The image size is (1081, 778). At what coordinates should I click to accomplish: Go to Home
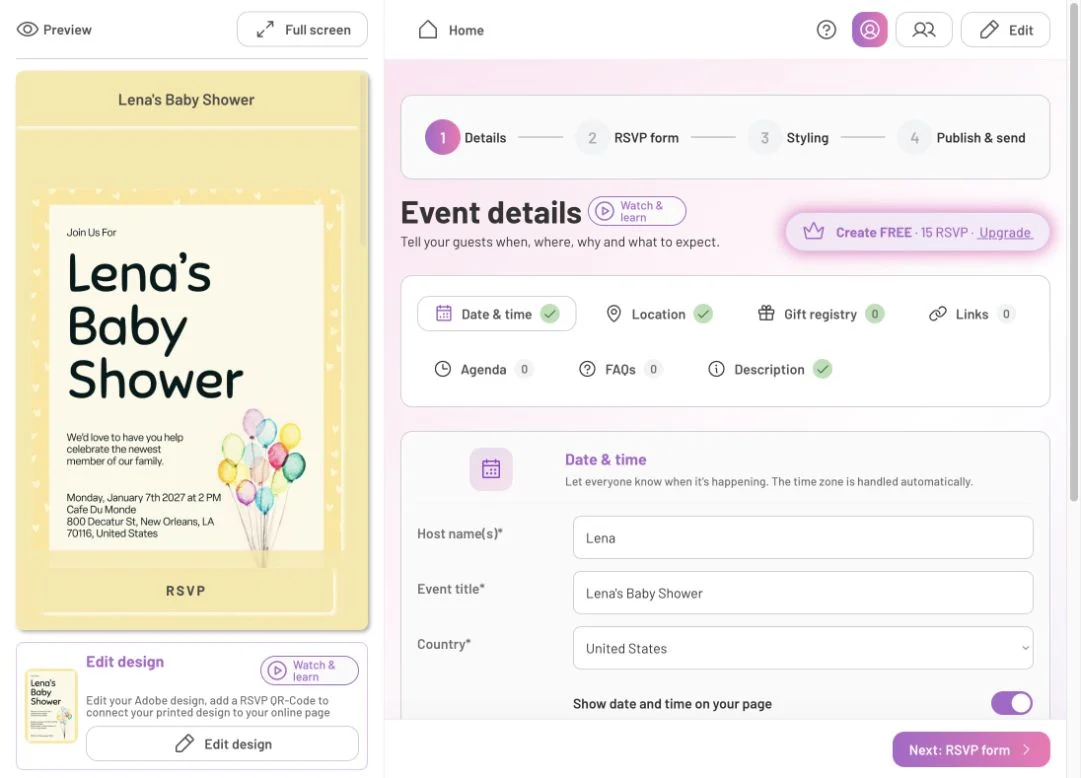click(x=451, y=30)
